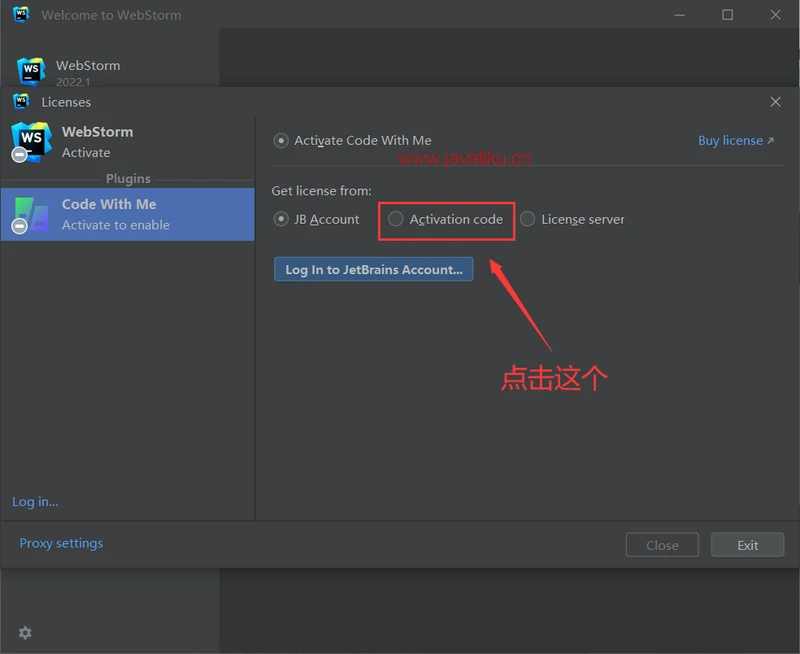Click the Licenses dialog title icon
The image size is (800, 654).
[x=21, y=101]
